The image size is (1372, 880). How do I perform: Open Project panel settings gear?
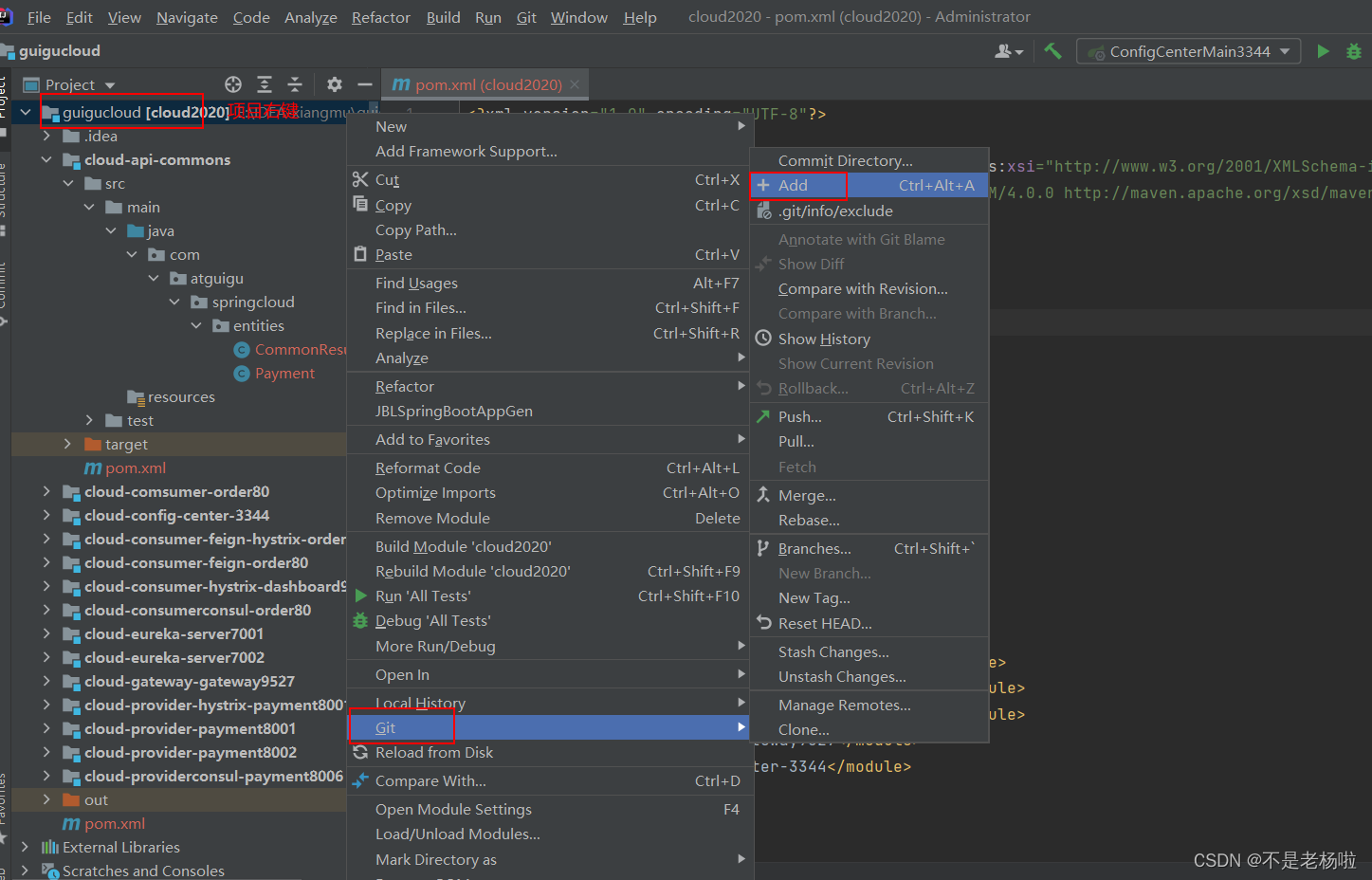tap(334, 84)
